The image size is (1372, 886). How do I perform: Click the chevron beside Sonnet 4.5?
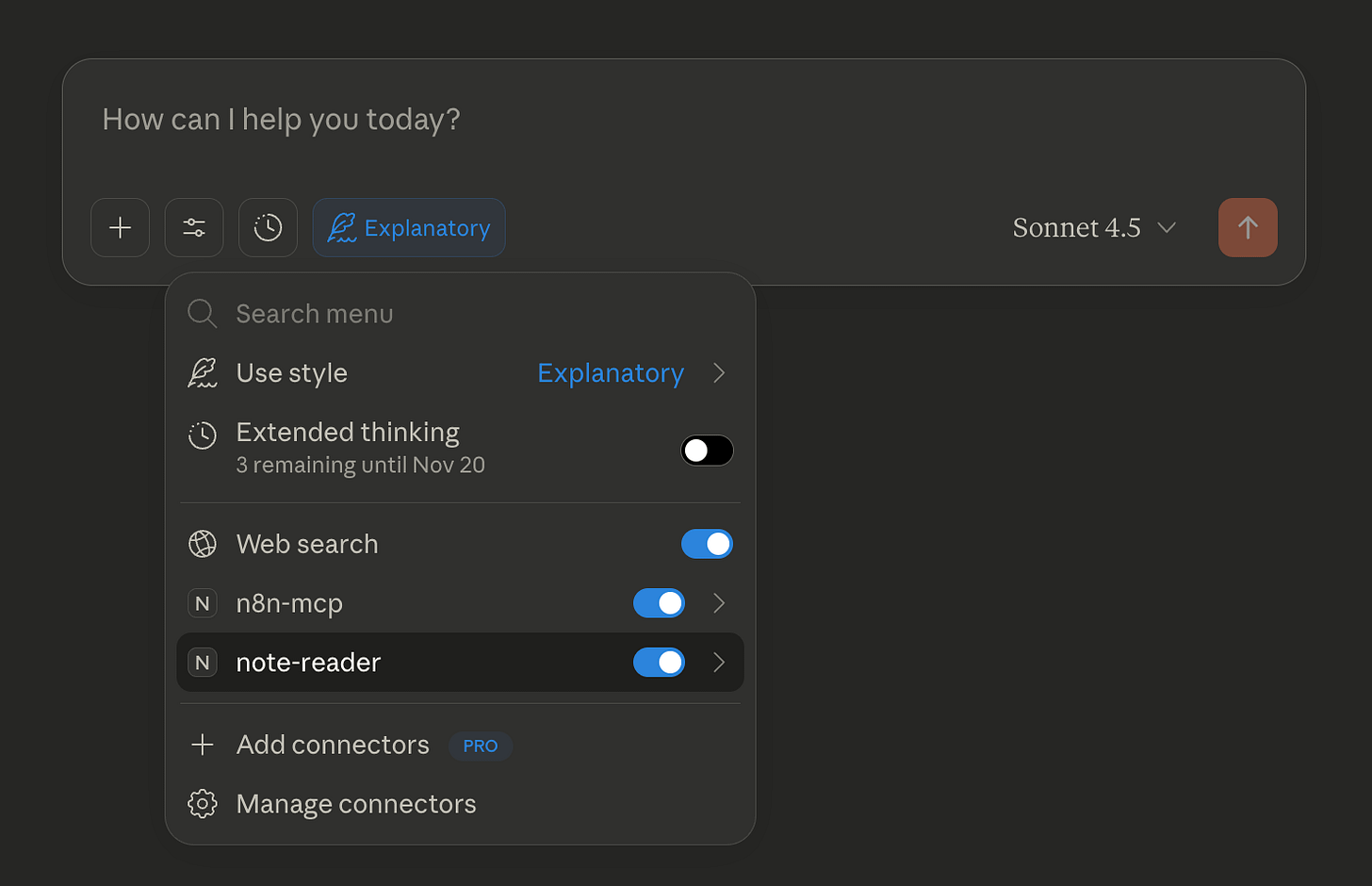tap(1167, 227)
